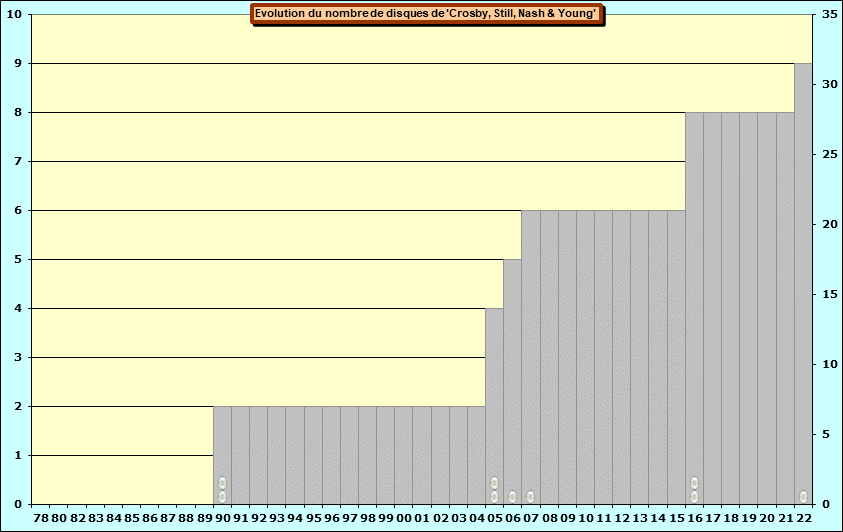The width and height of the screenshot is (843, 532).
Task: Select the lower disc icon in the 05 bar
Action: [x=494, y=497]
